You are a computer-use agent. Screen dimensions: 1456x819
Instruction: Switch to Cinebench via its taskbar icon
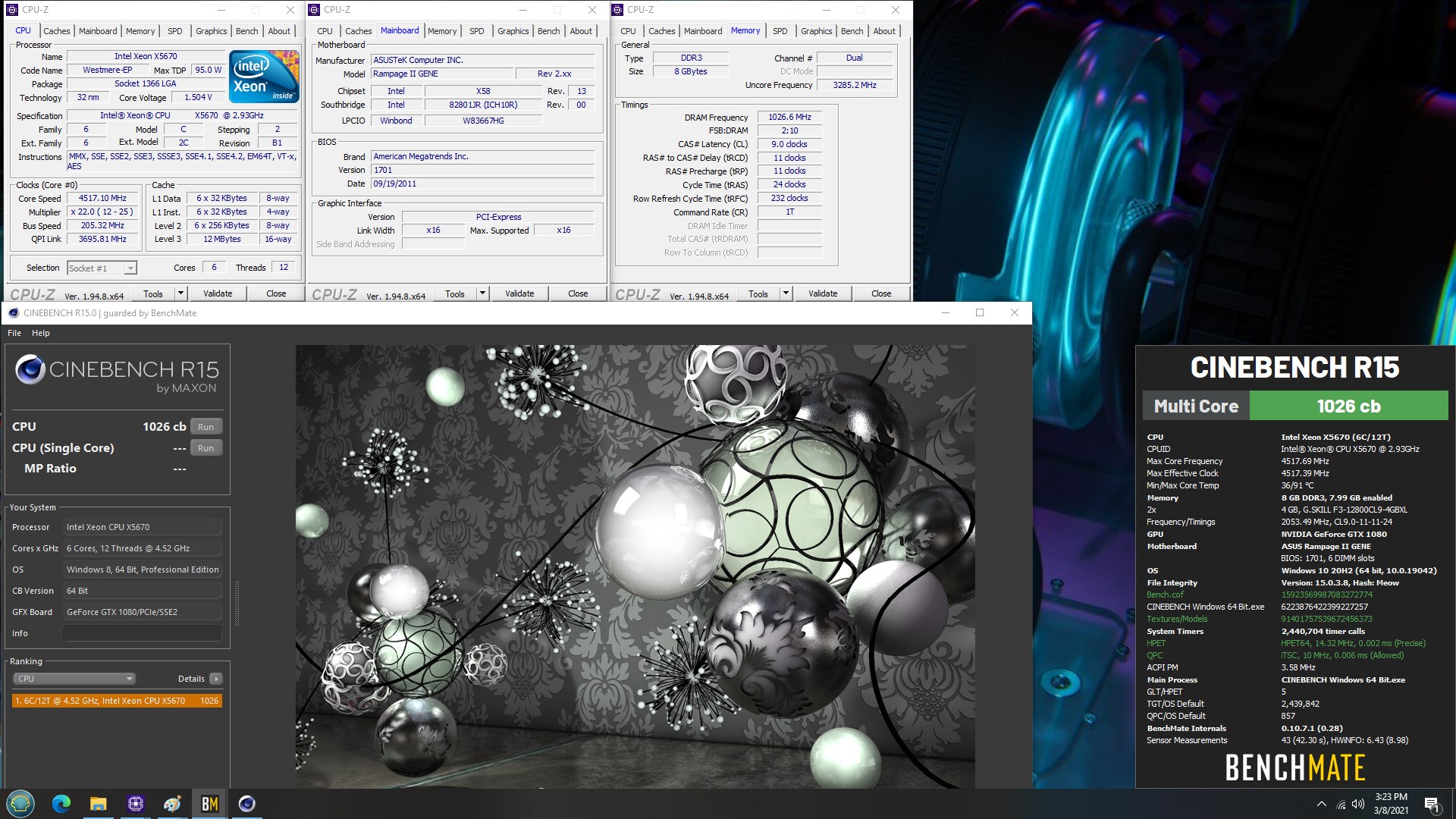tap(247, 804)
